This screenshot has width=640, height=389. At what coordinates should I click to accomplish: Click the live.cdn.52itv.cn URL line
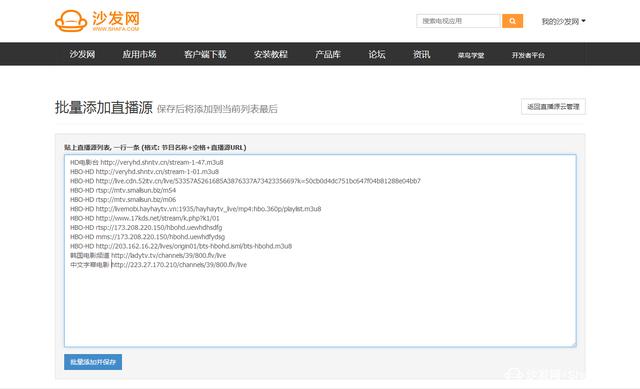click(245, 181)
